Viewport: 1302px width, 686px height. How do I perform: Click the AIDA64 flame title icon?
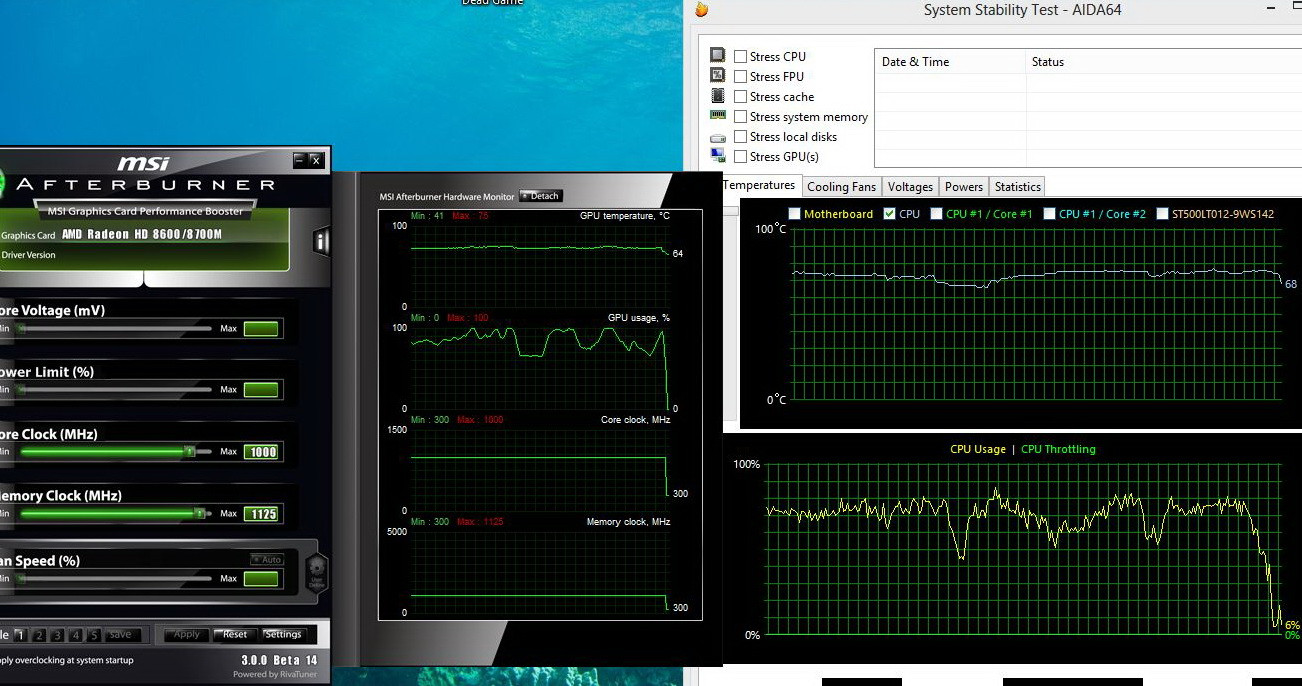[701, 10]
